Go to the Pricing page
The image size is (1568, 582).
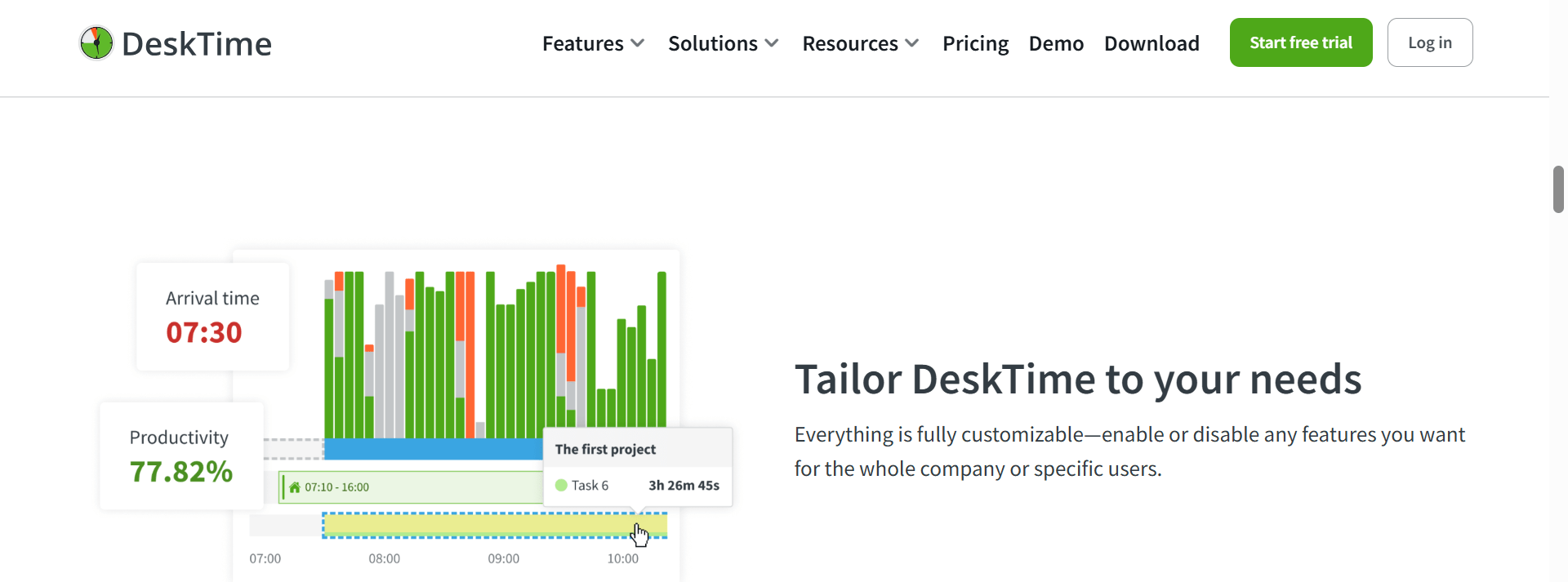[x=975, y=43]
